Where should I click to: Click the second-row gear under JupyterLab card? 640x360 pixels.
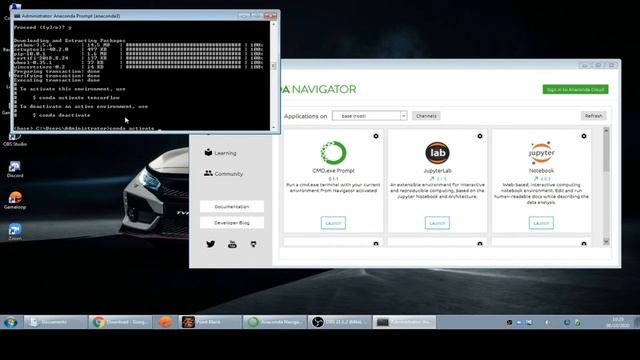tap(480, 244)
